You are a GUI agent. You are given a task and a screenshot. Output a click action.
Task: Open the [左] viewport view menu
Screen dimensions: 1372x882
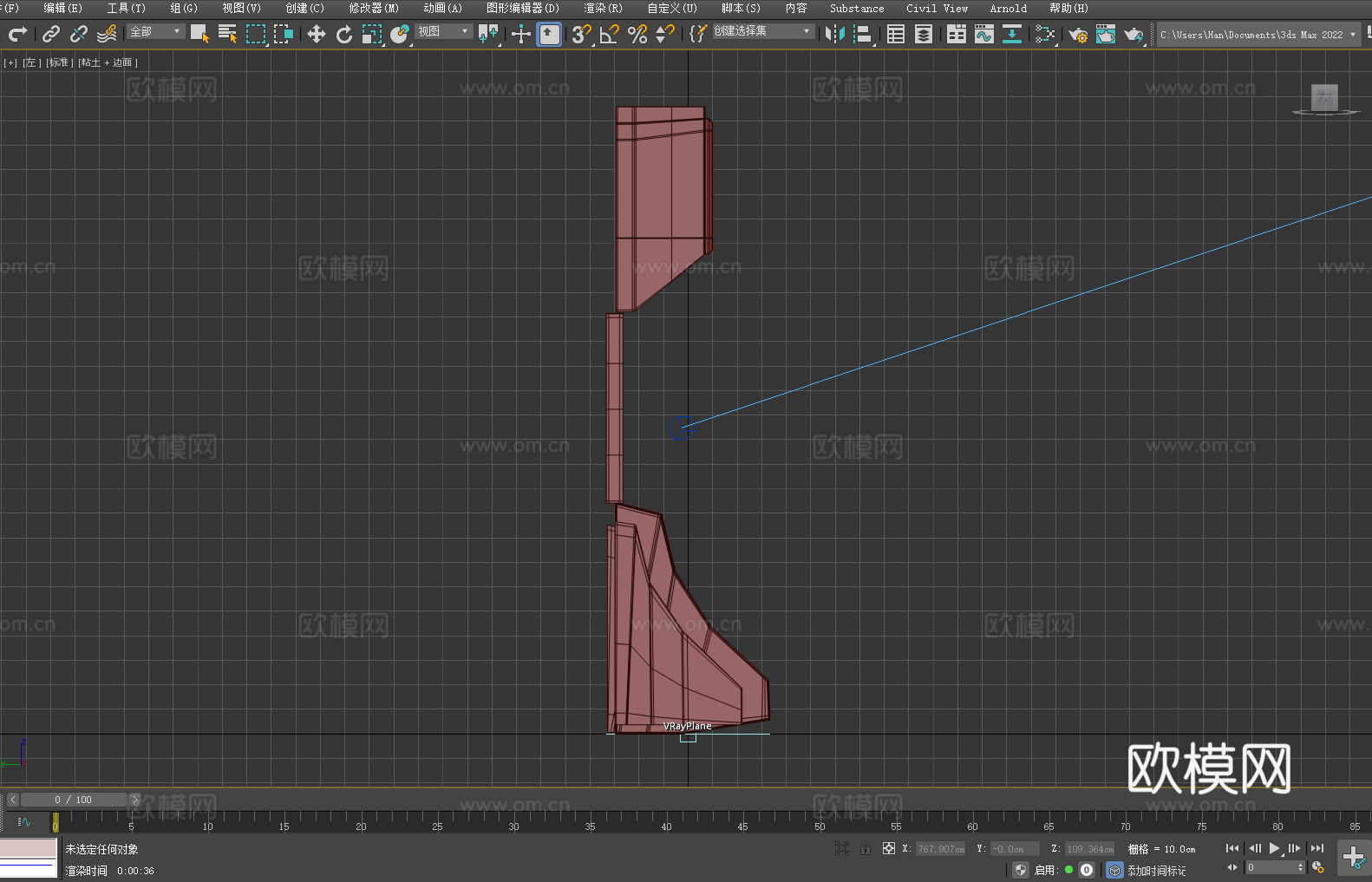click(x=30, y=62)
